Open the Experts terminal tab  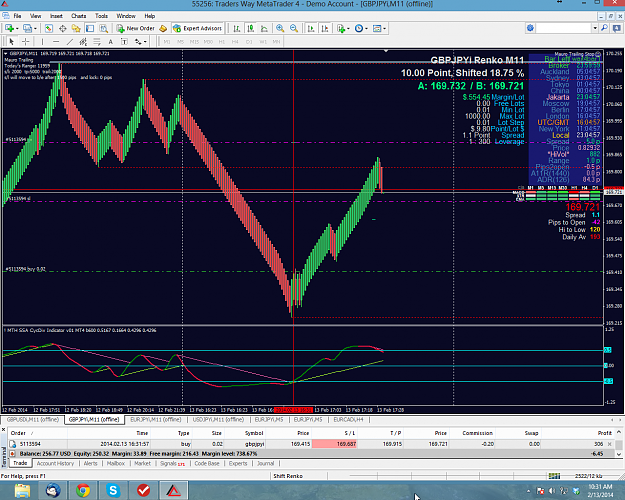tap(238, 463)
